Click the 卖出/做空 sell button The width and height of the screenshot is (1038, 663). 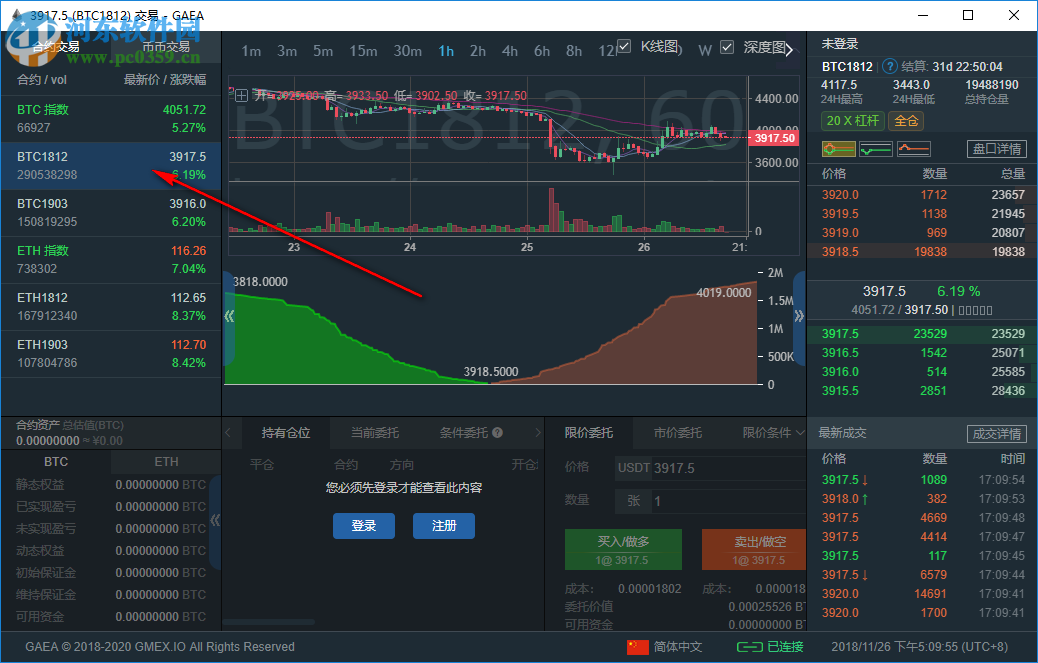(754, 550)
